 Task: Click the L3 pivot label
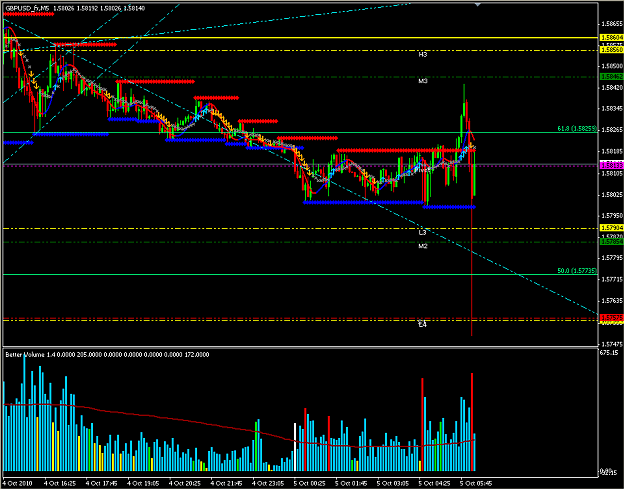point(423,232)
